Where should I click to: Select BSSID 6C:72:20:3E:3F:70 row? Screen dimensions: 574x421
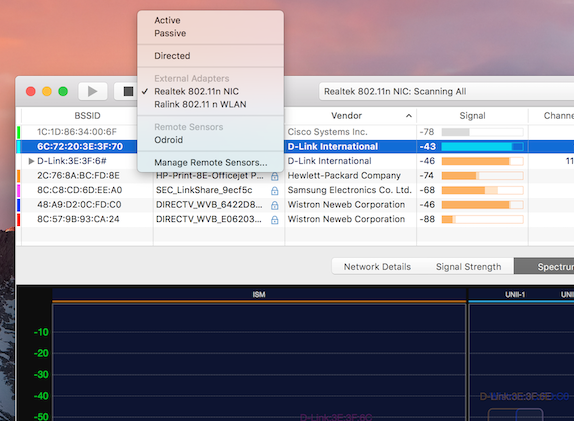[x=79, y=146]
